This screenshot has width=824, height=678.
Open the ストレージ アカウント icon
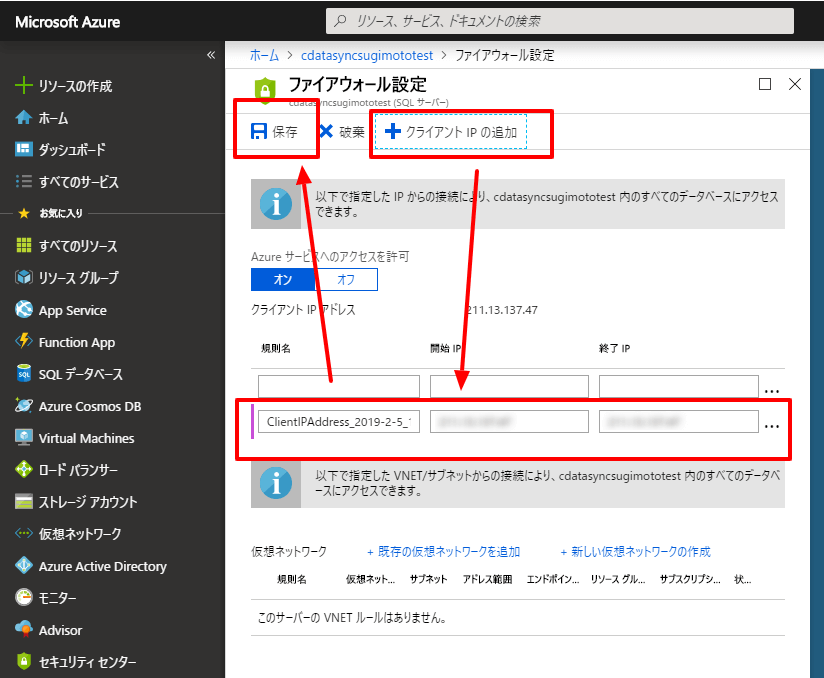pos(23,502)
